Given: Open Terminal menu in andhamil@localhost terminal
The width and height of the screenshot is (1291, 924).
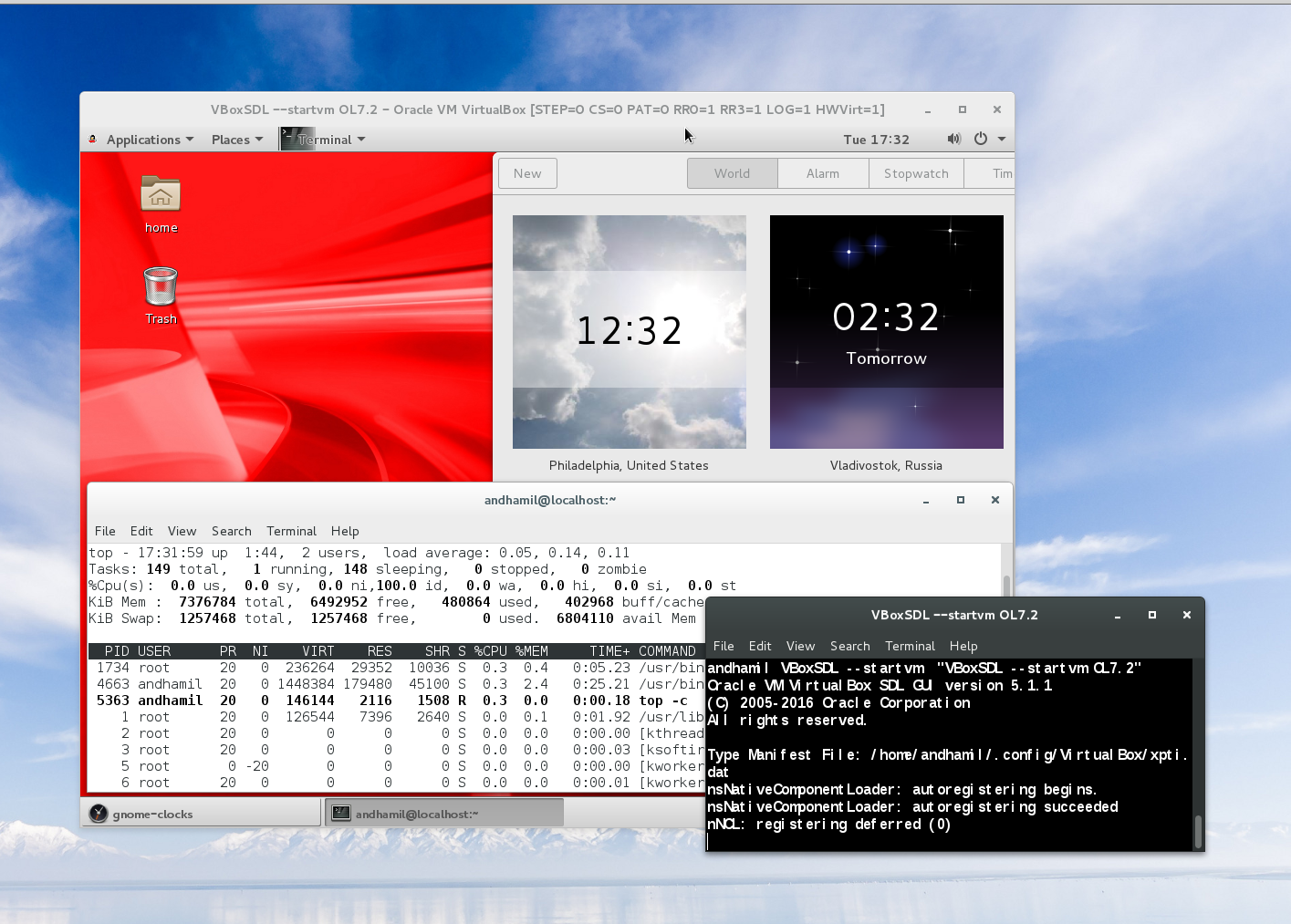Looking at the screenshot, I should click(x=291, y=531).
